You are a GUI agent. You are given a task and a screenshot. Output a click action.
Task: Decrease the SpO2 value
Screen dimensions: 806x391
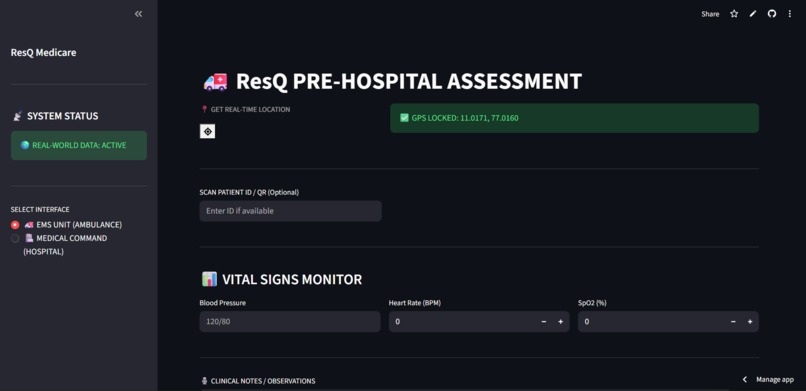tap(733, 322)
